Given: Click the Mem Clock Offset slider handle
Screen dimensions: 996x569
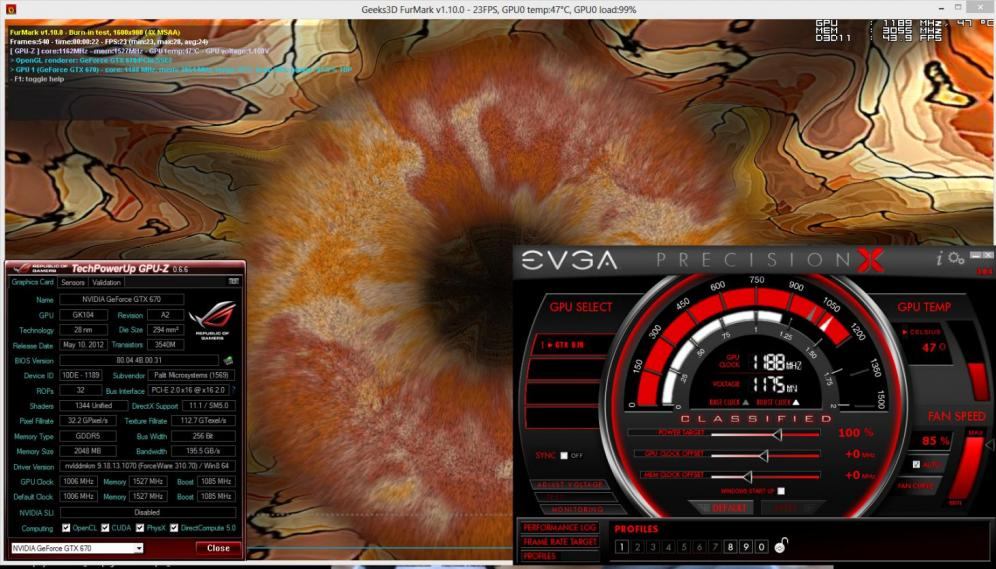Looking at the screenshot, I should pyautogui.click(x=747, y=476).
